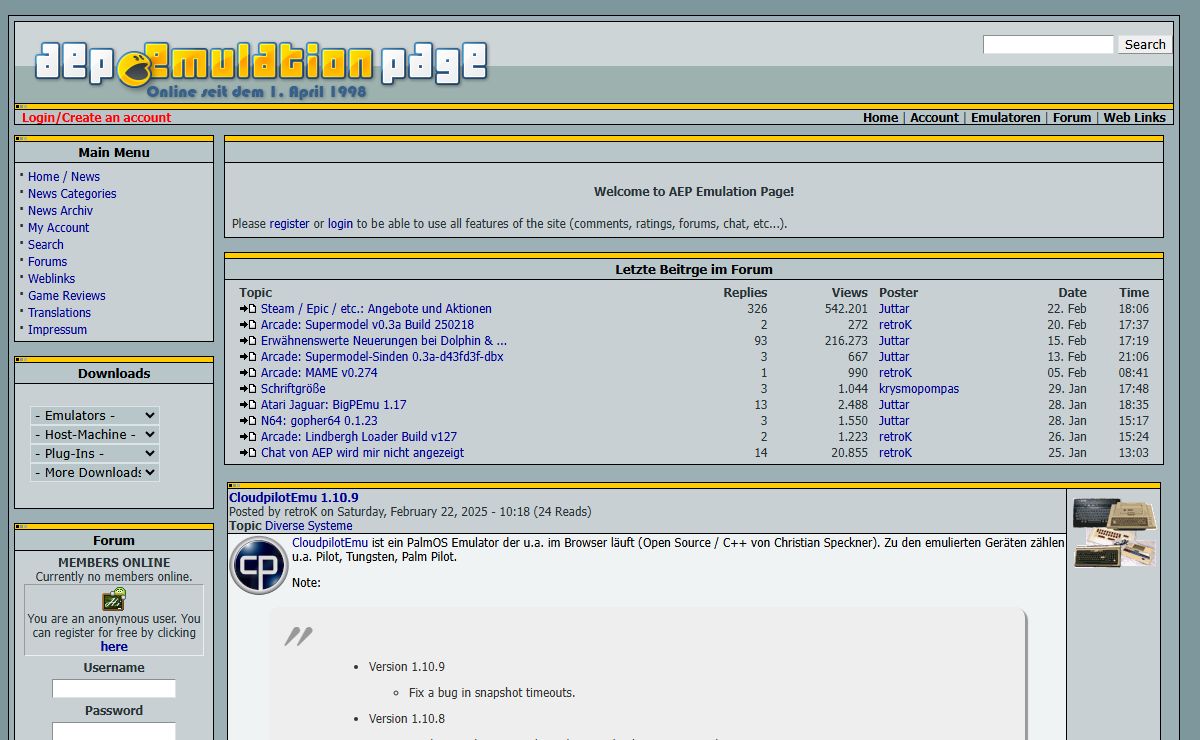Image resolution: width=1200 pixels, height=740 pixels.
Task: Click the post icon beside Chat von AEP topic
Action: click(248, 453)
